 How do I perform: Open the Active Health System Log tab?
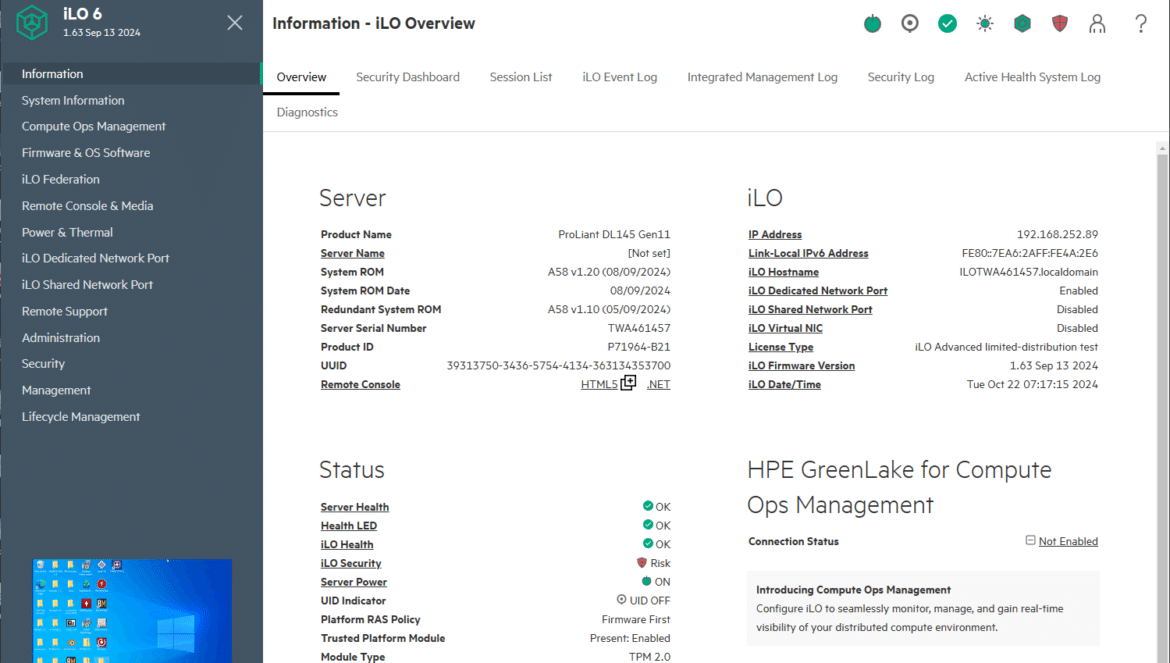pyautogui.click(x=1032, y=77)
